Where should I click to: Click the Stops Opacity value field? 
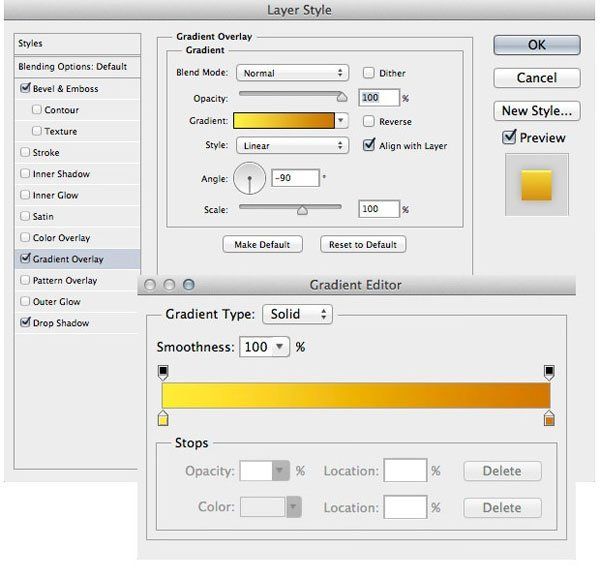256,470
